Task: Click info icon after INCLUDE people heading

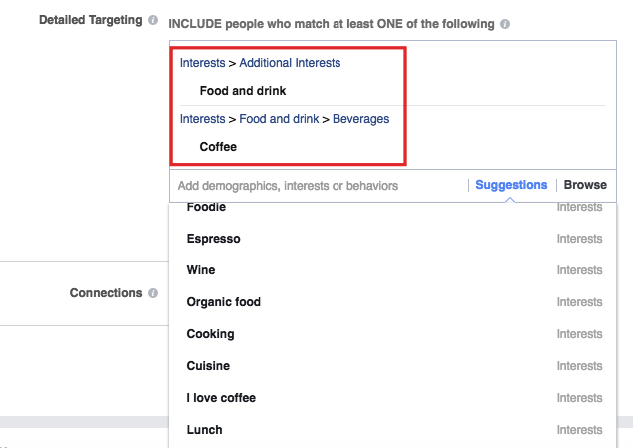Action: 505,24
